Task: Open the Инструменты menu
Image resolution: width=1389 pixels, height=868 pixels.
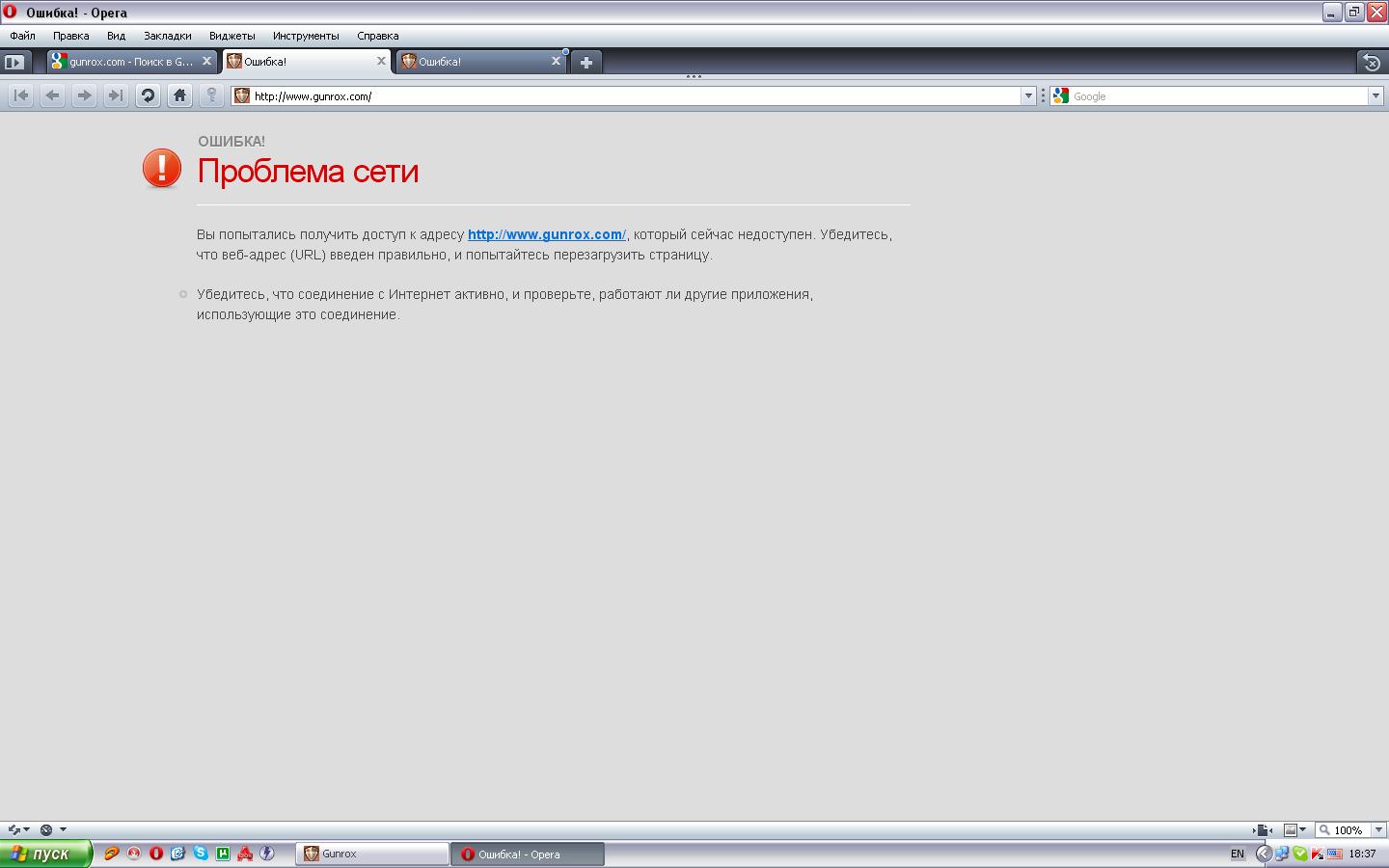Action: [x=305, y=36]
